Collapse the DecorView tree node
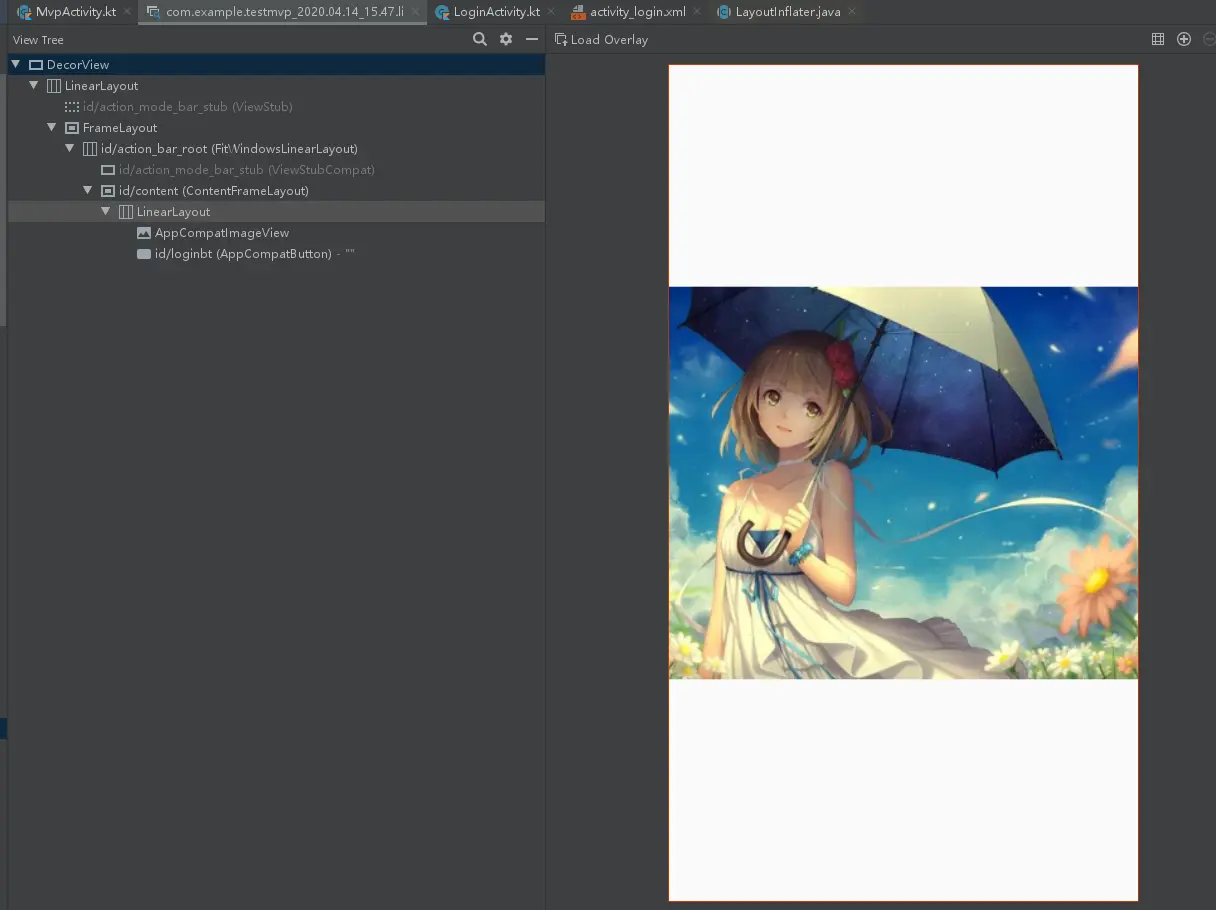Viewport: 1216px width, 910px height. tap(16, 64)
